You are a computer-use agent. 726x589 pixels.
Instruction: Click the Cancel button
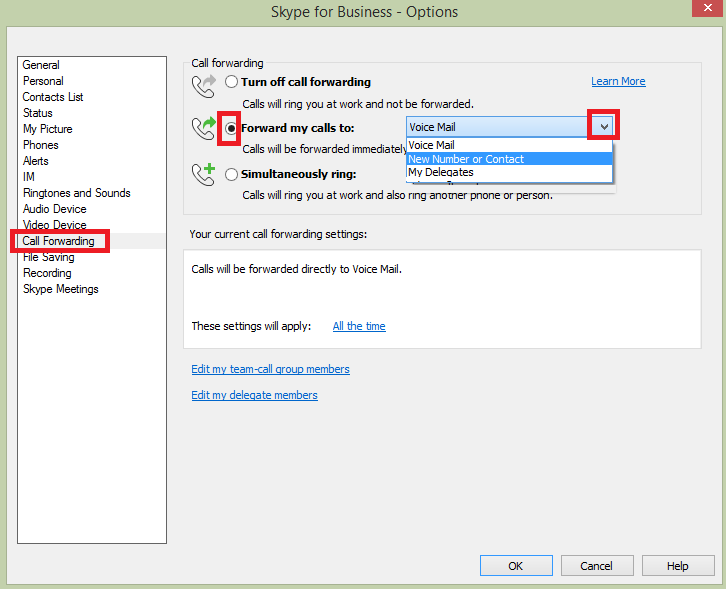coord(596,565)
